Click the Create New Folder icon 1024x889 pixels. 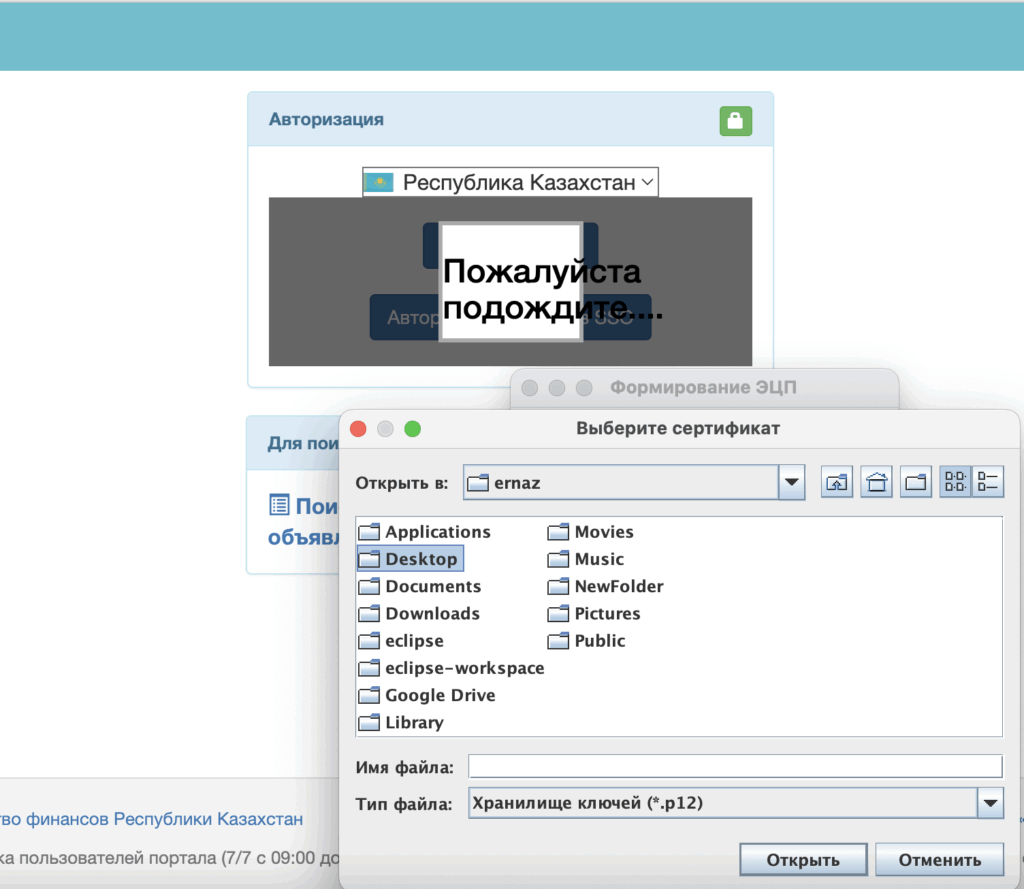[x=915, y=483]
